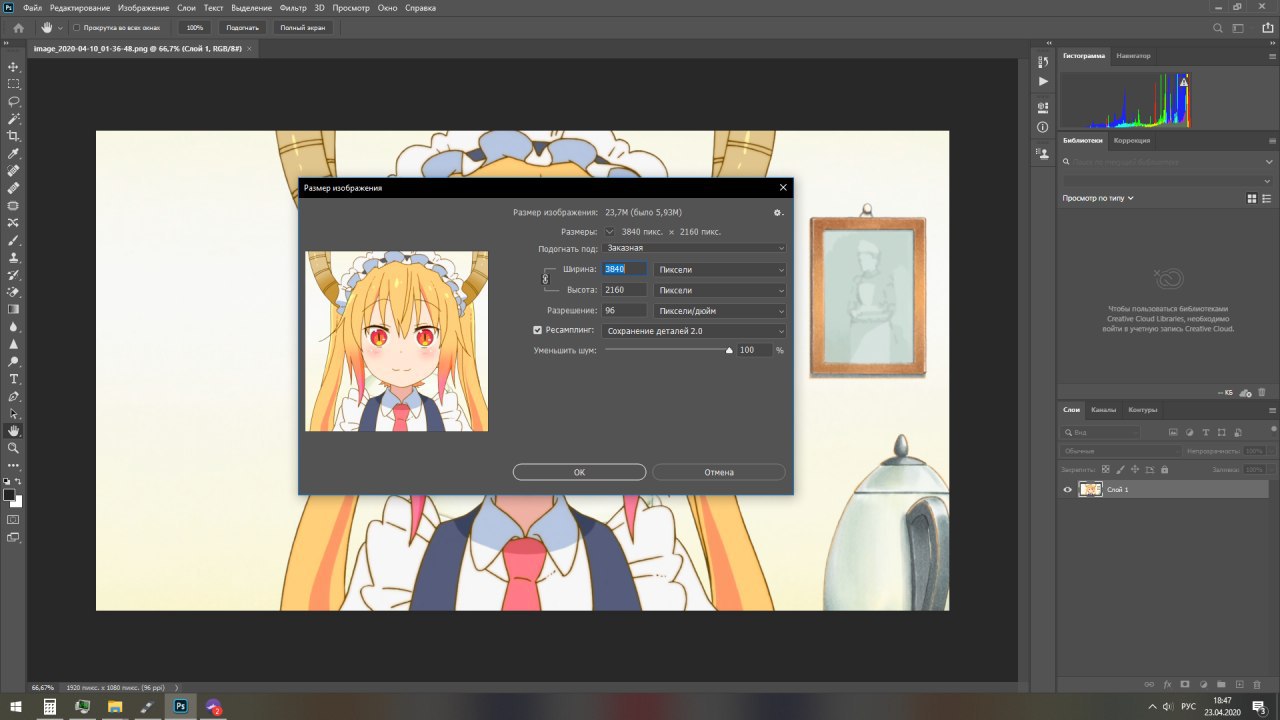Open height units dropdown

click(x=720, y=290)
